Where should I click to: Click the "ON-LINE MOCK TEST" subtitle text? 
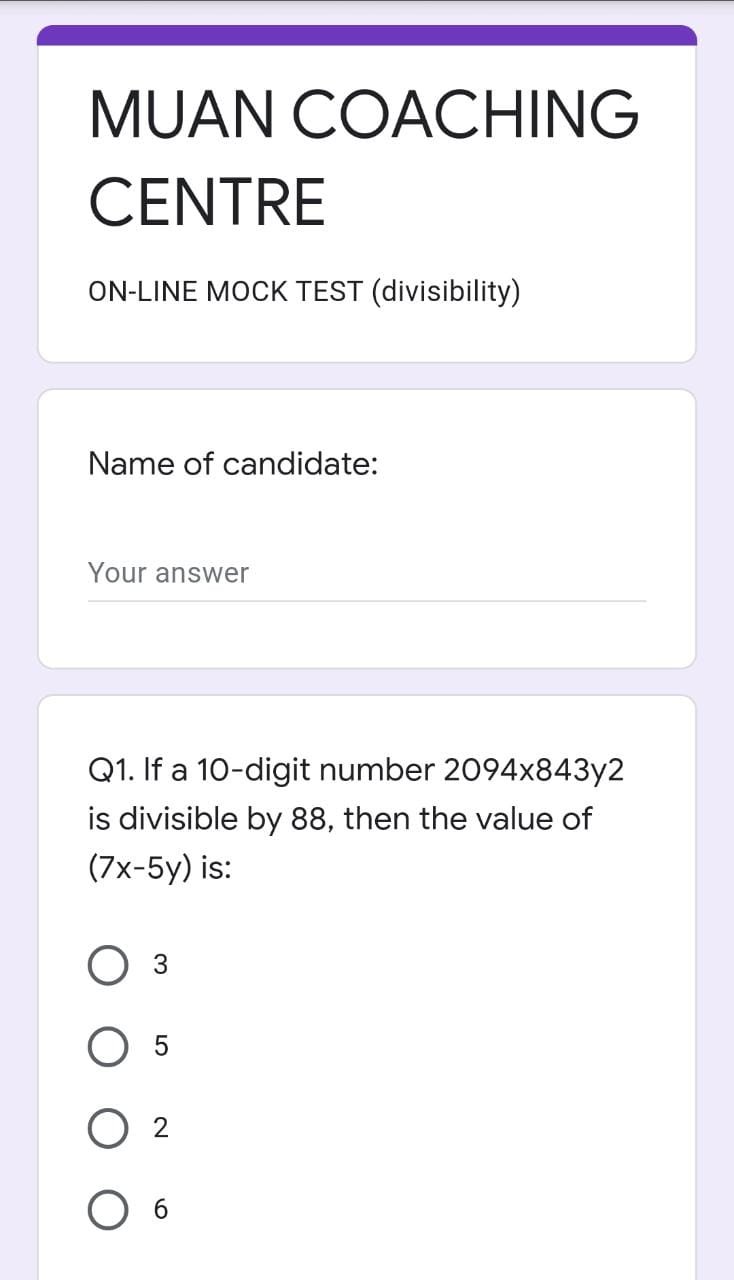pos(225,292)
